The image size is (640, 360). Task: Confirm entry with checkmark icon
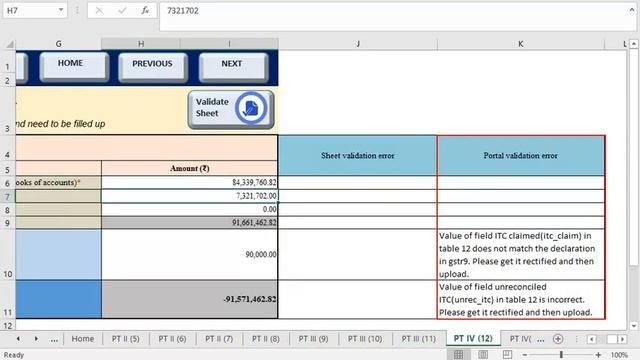coord(122,11)
